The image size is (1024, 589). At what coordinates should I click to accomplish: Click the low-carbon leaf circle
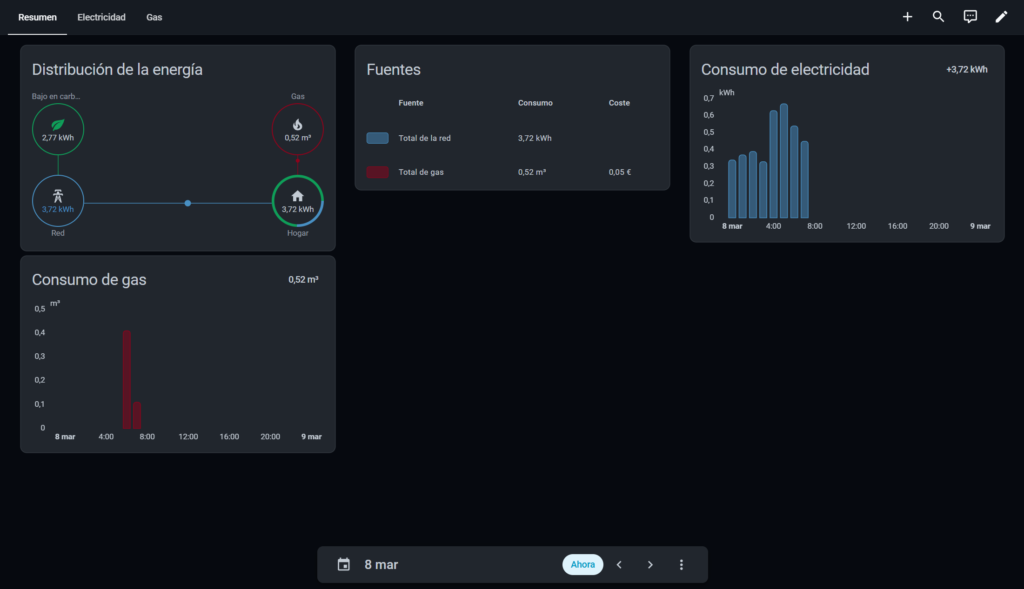(x=58, y=129)
